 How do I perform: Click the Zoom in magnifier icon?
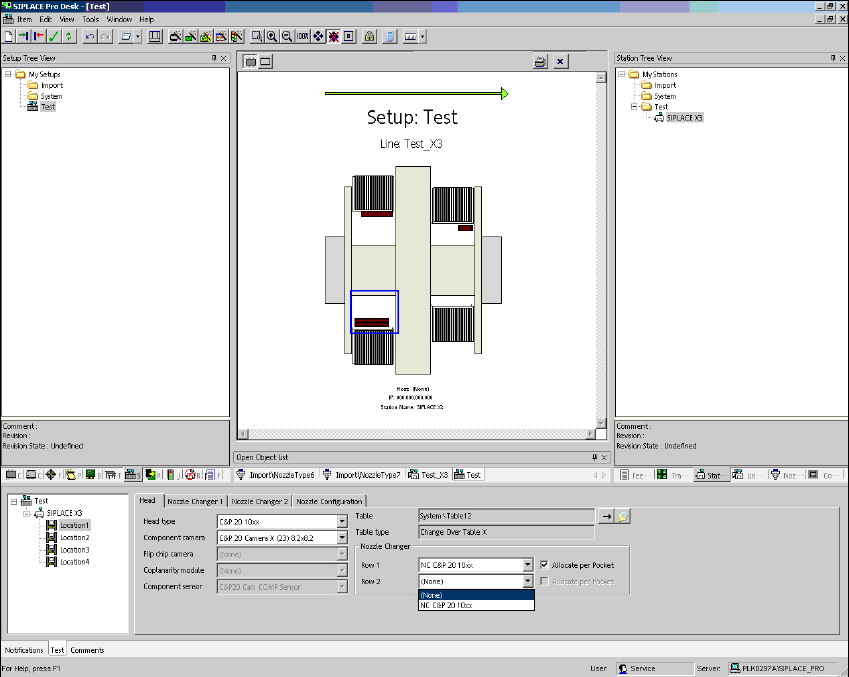coord(272,37)
